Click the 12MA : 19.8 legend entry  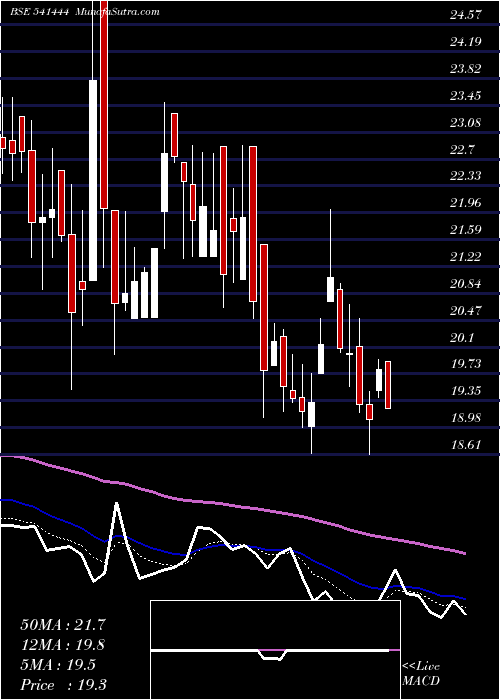coord(63,645)
